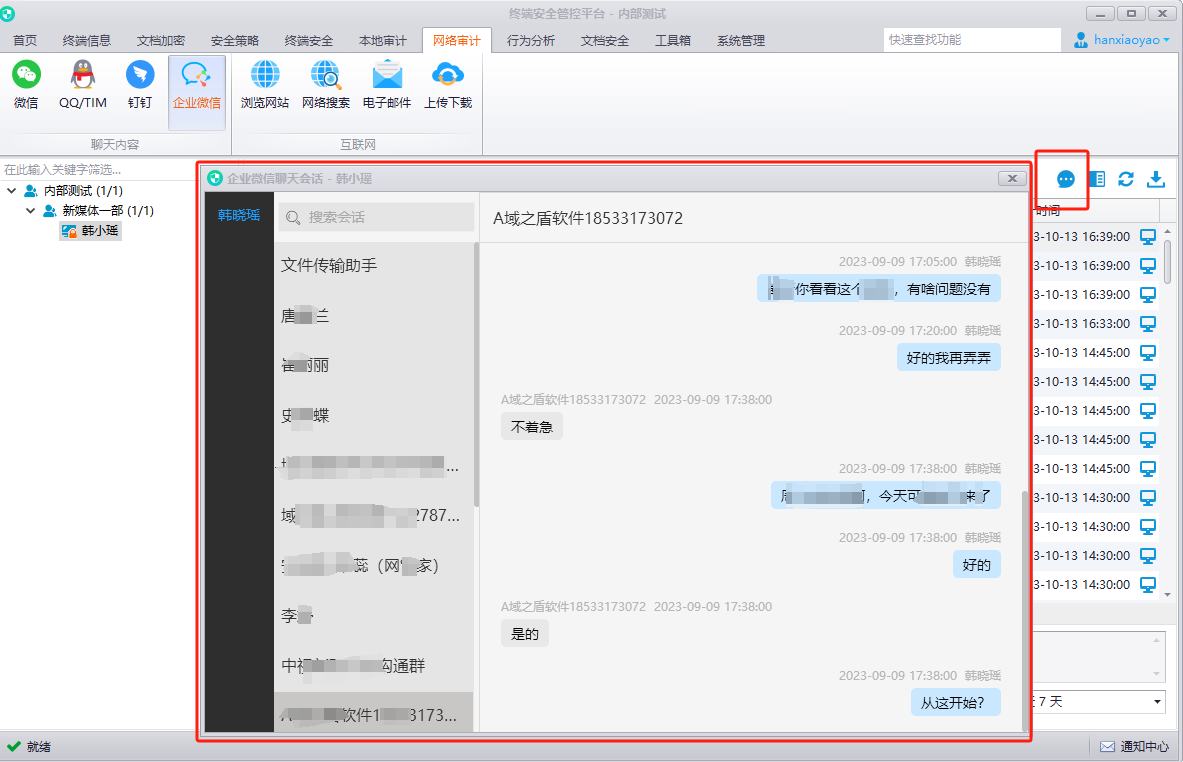The height and width of the screenshot is (762, 1183).
Task: Open the 网络搜索 icon
Action: tap(326, 75)
